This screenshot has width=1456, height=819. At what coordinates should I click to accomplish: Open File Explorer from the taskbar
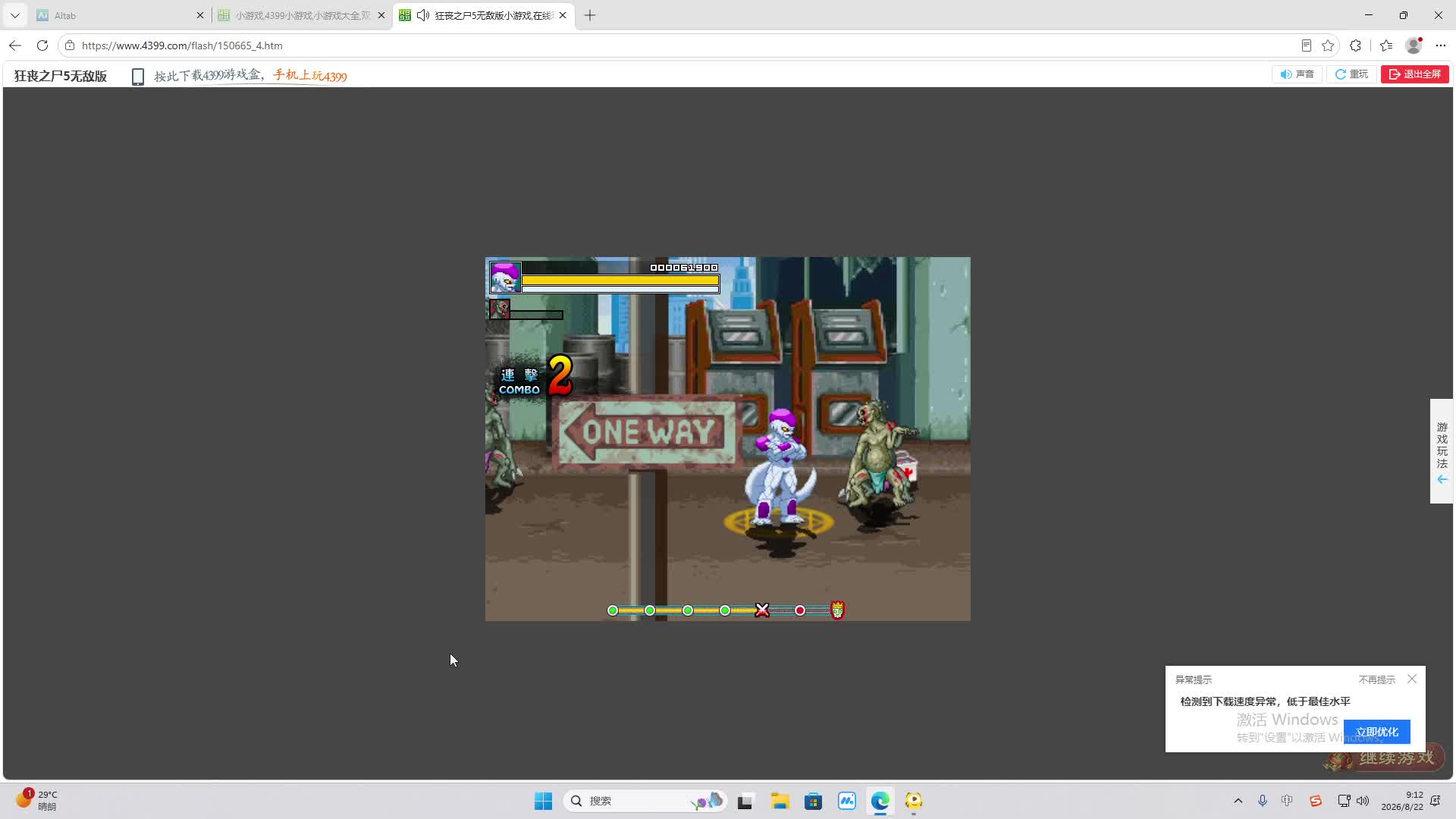coord(780,801)
